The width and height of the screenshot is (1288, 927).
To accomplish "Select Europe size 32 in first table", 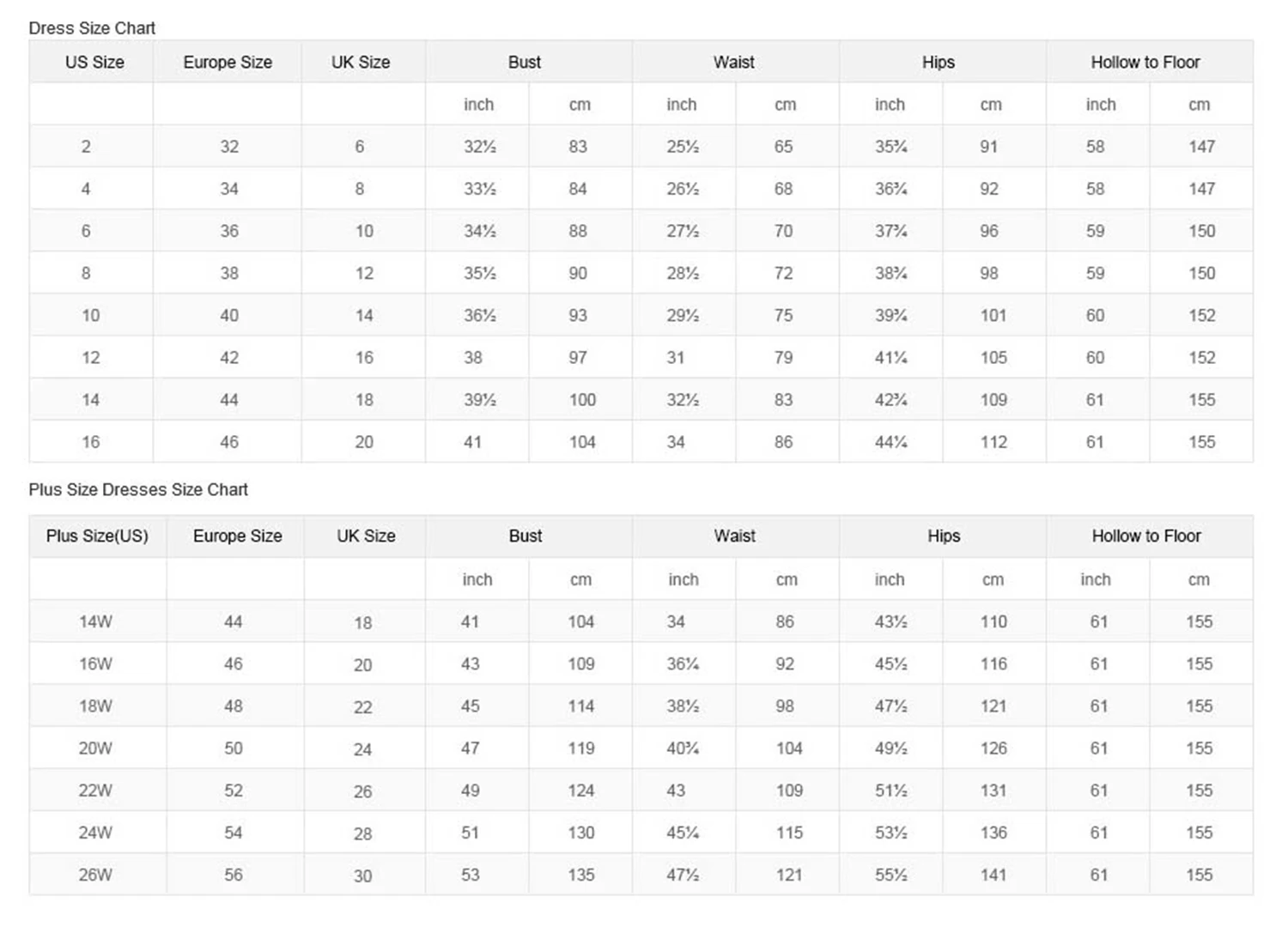I will pos(229,147).
